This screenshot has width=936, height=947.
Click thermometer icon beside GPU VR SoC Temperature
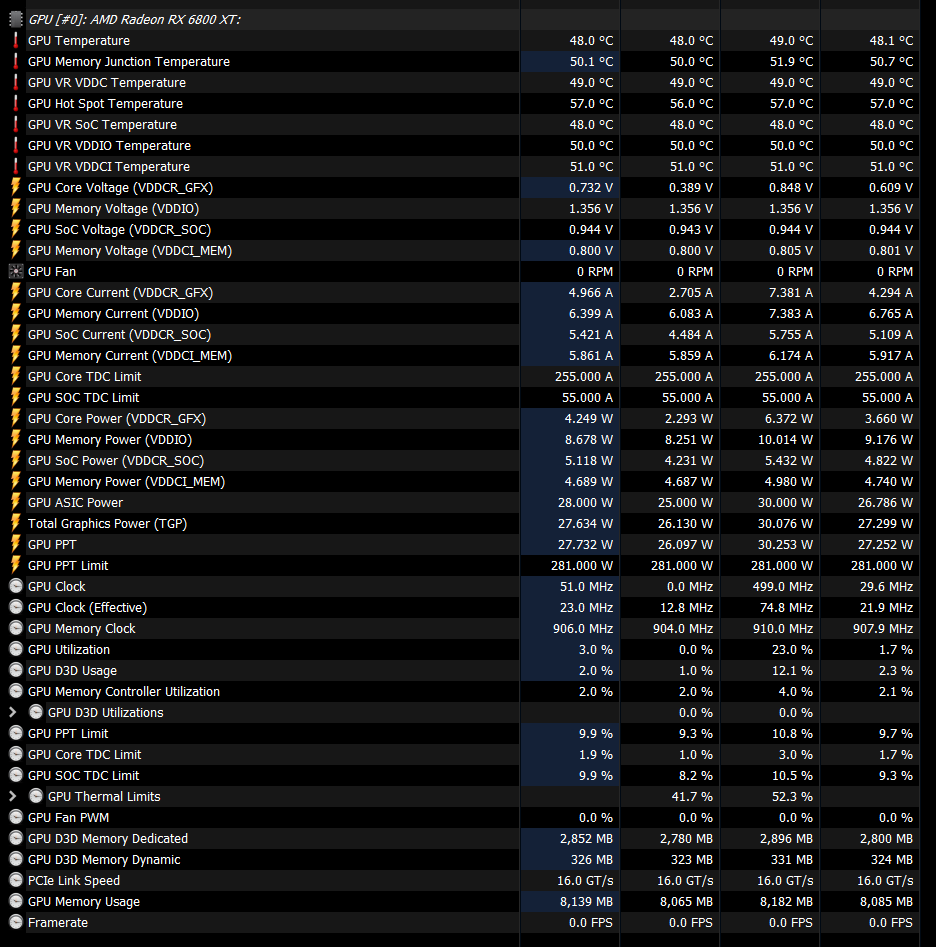click(16, 124)
